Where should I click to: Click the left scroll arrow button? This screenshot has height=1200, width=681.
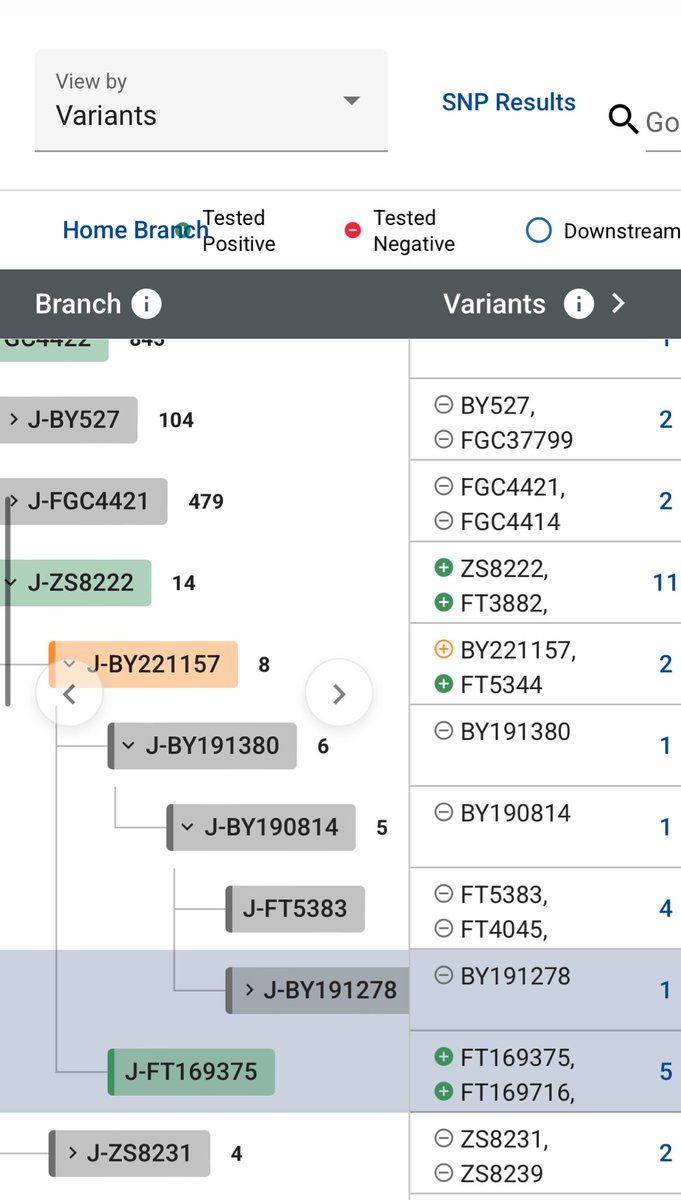(x=69, y=693)
